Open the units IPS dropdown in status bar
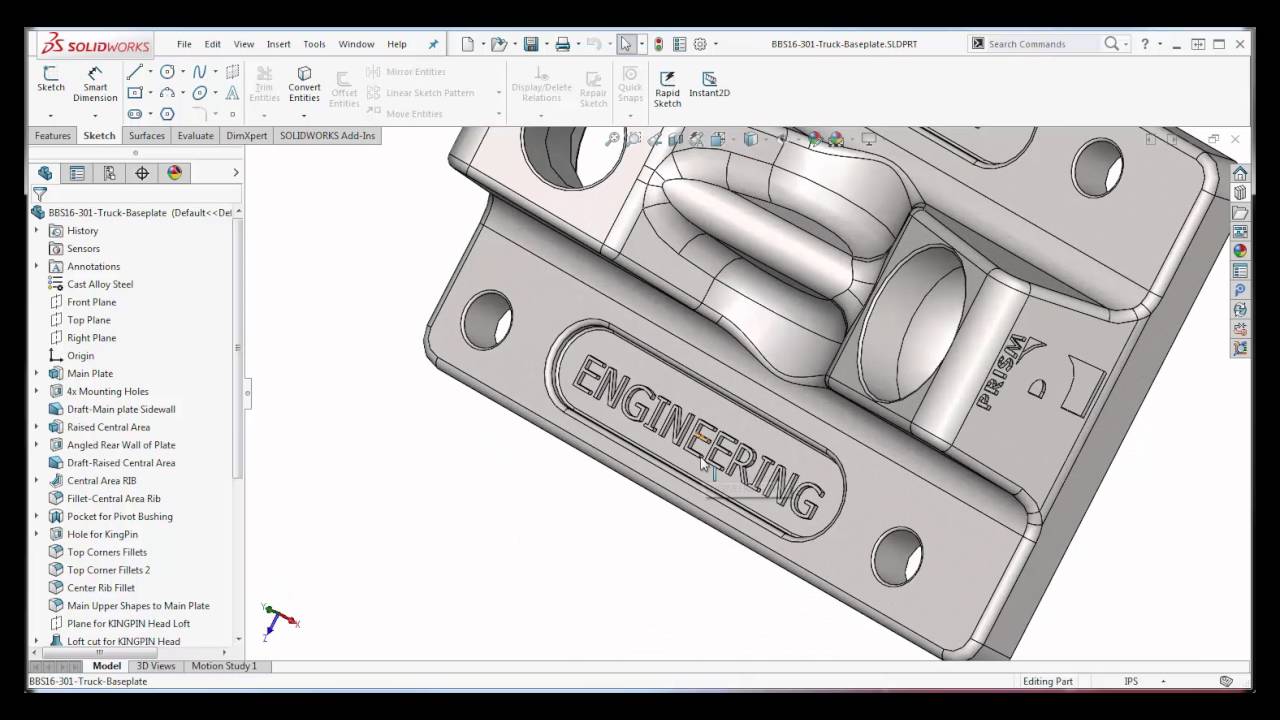The height and width of the screenshot is (720, 1280). [x=1163, y=681]
